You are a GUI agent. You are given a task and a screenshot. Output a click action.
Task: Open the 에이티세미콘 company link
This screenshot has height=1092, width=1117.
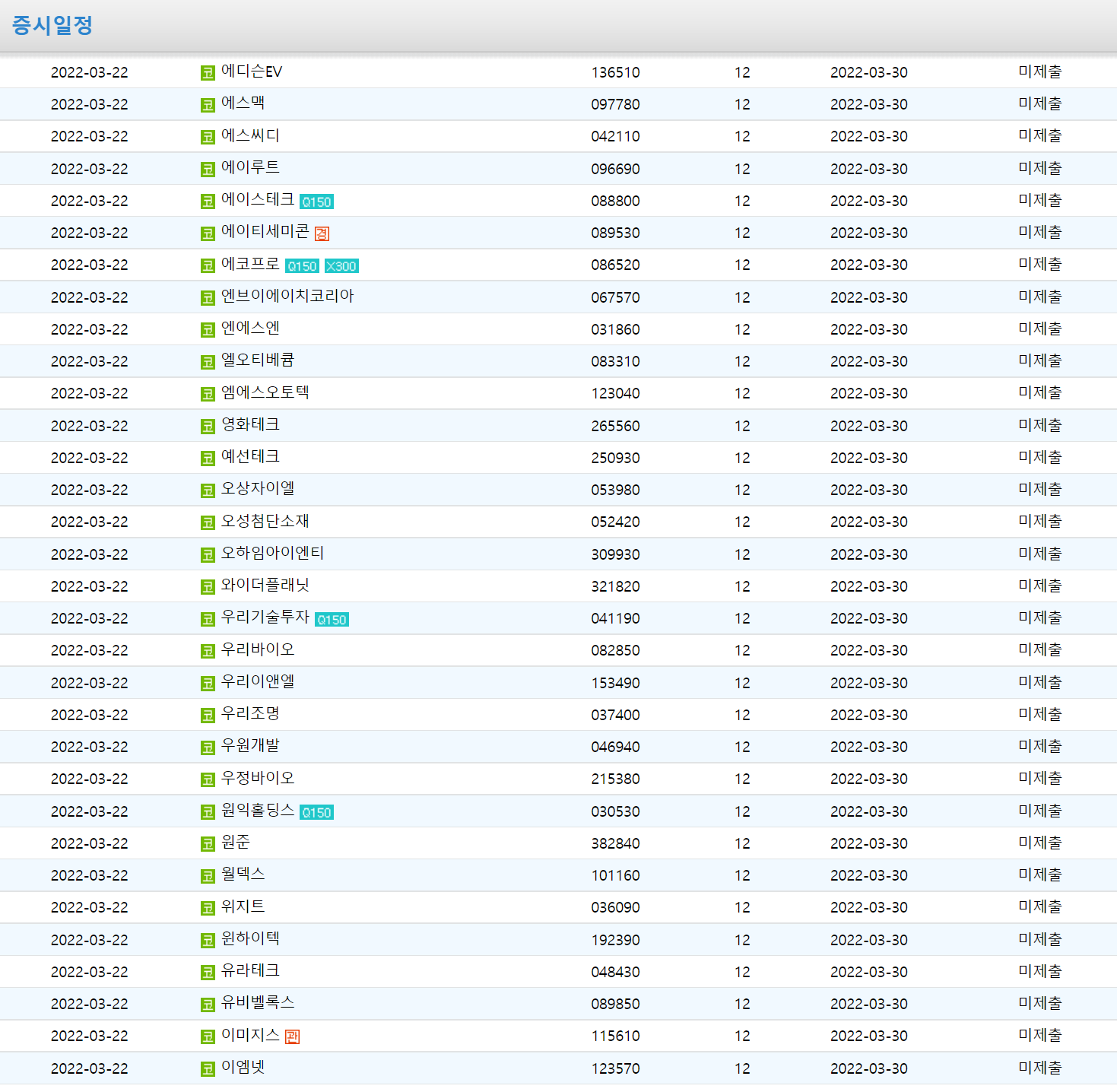[265, 231]
